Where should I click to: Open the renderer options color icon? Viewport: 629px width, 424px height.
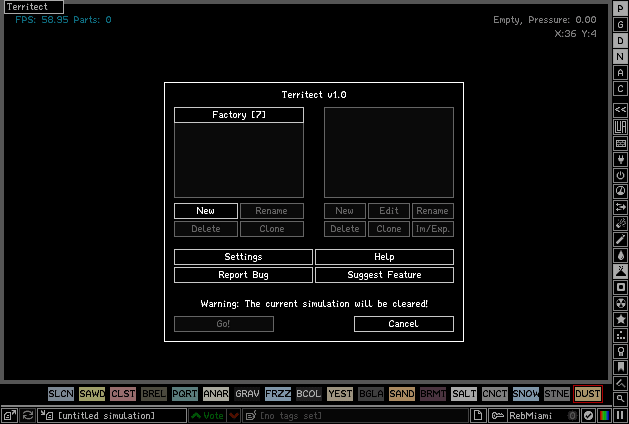coord(604,416)
